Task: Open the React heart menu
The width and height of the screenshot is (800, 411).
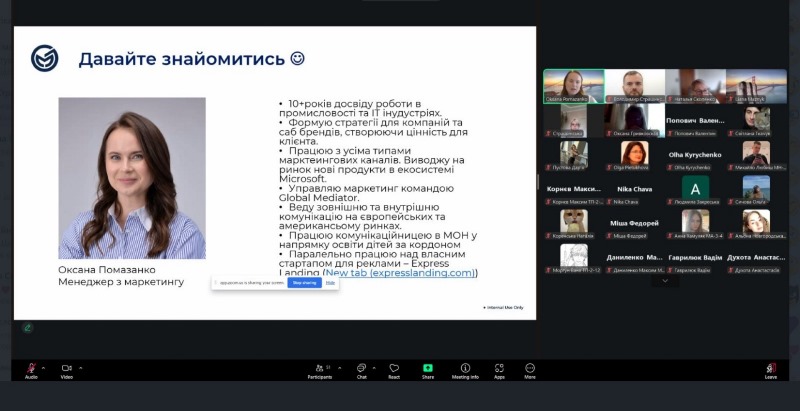Action: click(x=394, y=371)
